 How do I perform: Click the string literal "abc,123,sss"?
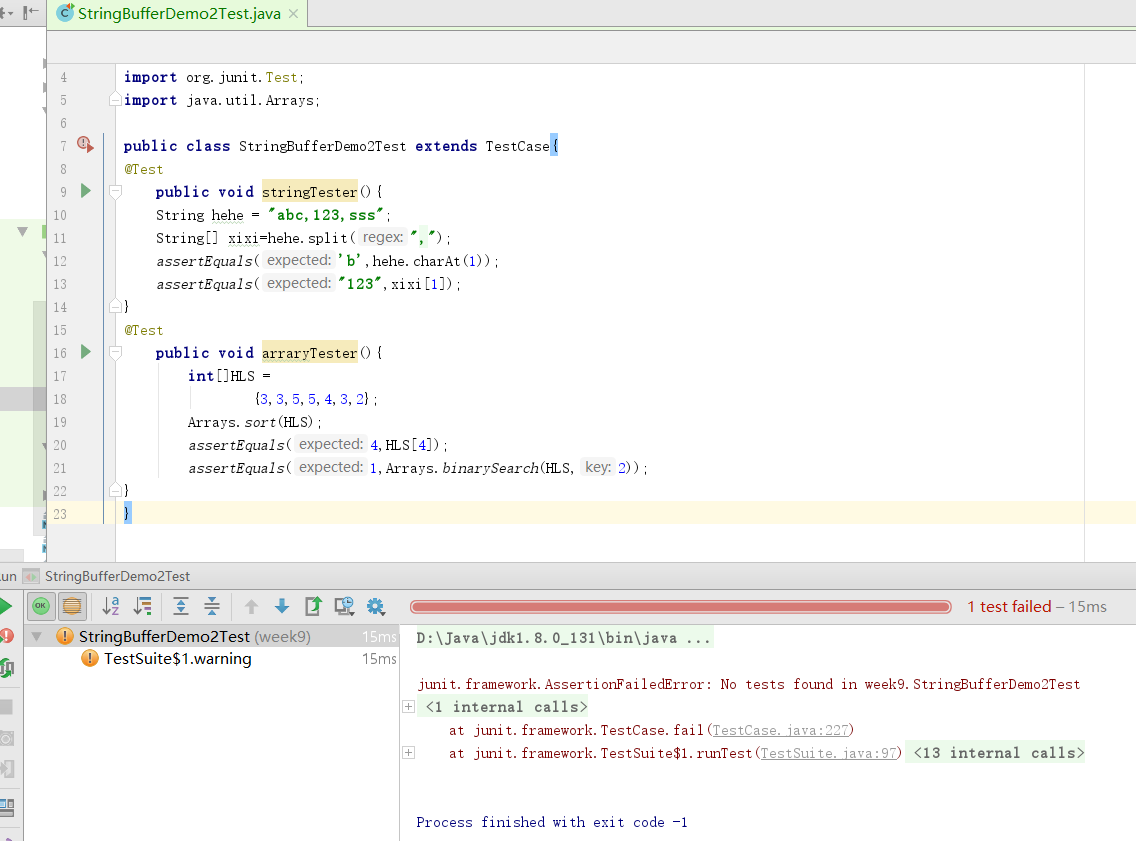point(325,215)
